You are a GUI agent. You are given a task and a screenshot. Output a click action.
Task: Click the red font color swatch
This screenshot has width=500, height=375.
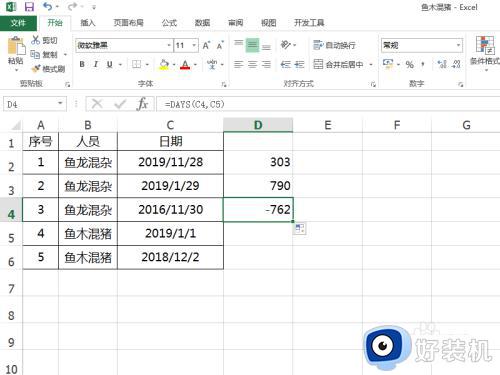[x=185, y=64]
